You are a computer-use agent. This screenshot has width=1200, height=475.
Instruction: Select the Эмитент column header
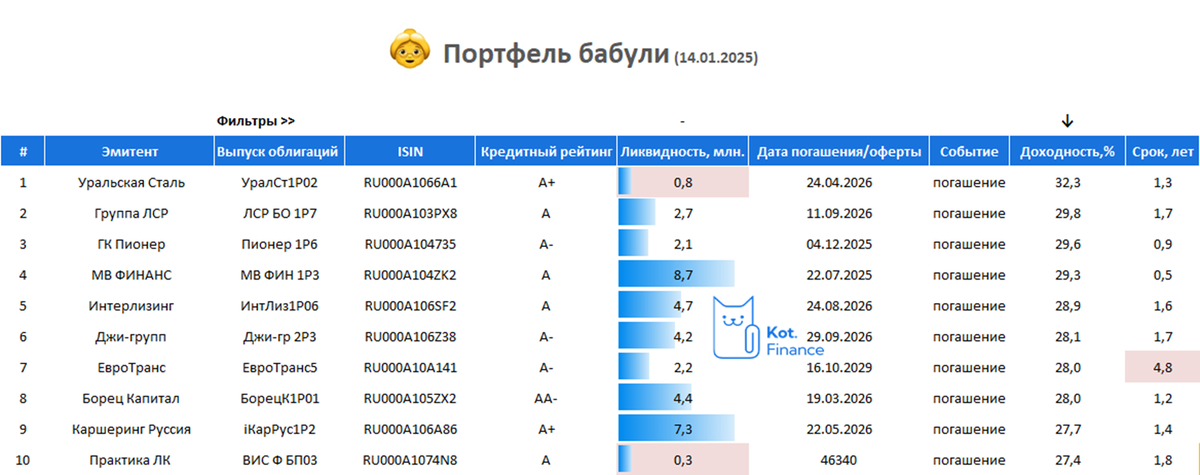(130, 152)
